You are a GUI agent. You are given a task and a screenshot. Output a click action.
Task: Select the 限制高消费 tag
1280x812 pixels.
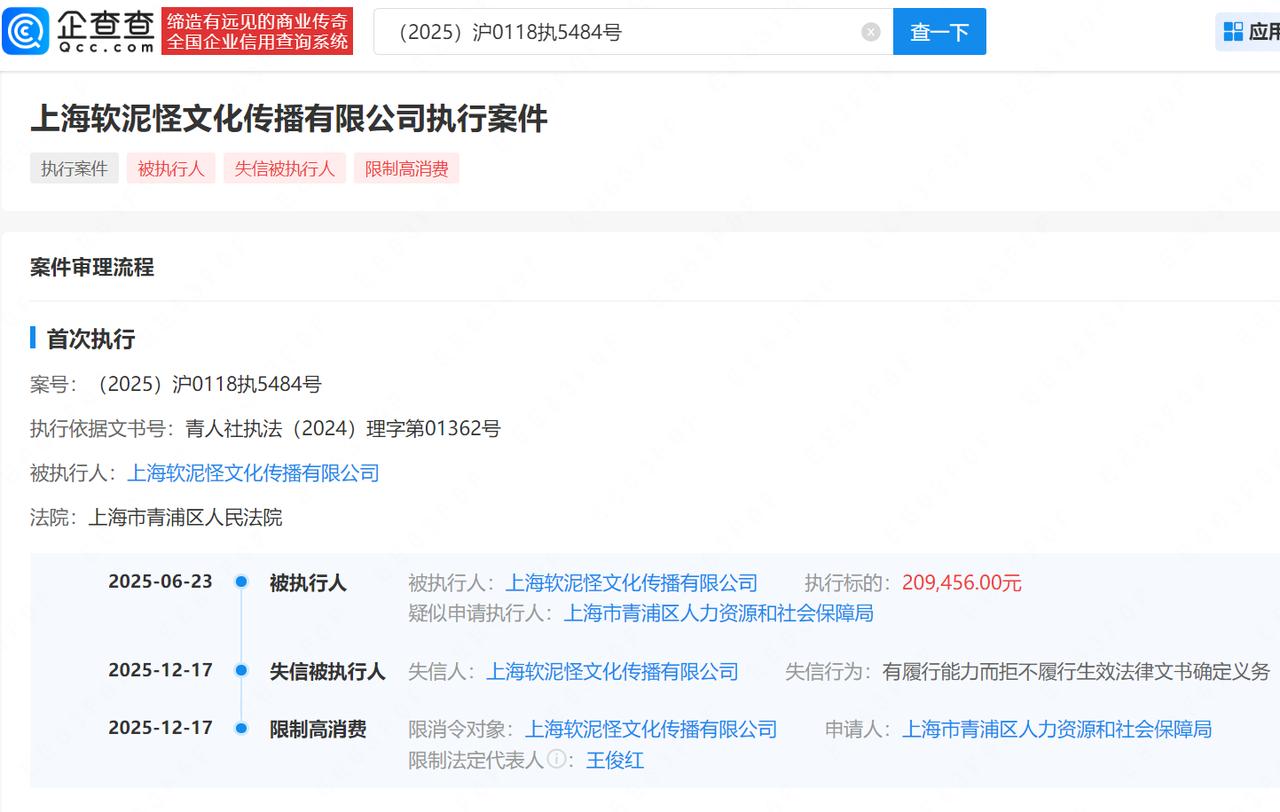point(405,168)
